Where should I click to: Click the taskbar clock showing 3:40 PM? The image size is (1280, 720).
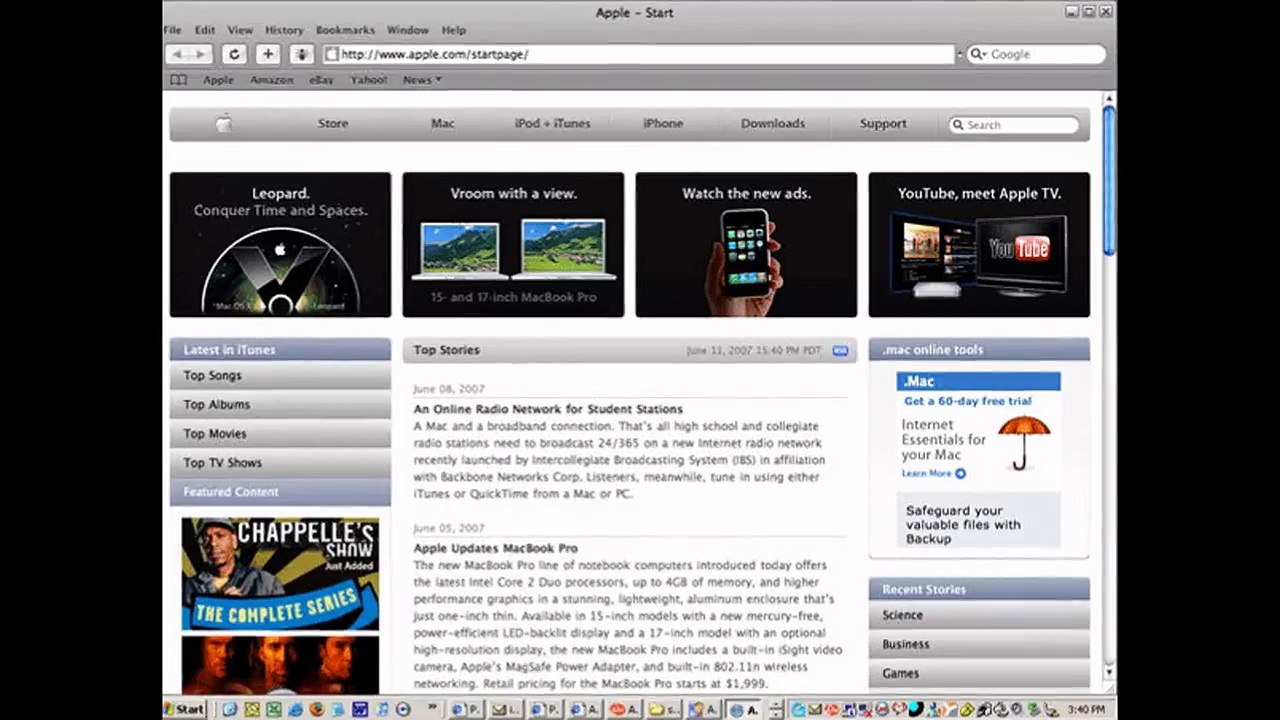[x=1085, y=710]
